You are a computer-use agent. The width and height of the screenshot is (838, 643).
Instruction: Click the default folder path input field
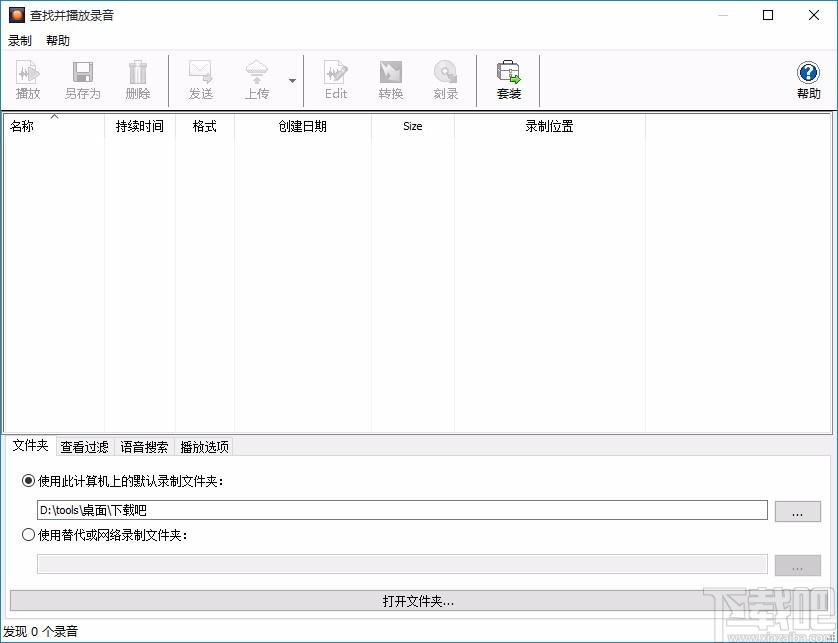pos(402,510)
